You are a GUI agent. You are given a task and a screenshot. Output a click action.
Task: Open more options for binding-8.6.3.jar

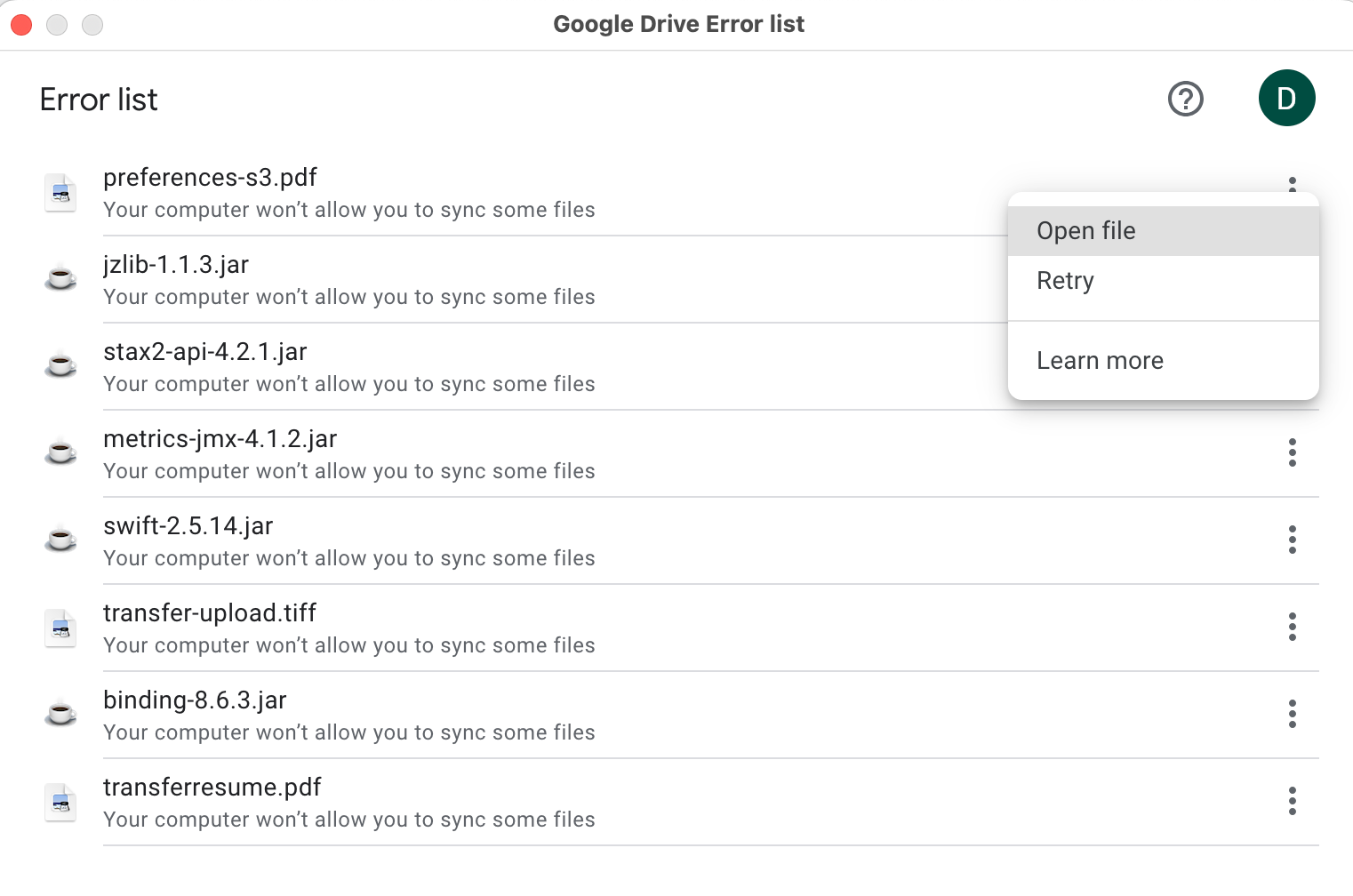point(1292,714)
